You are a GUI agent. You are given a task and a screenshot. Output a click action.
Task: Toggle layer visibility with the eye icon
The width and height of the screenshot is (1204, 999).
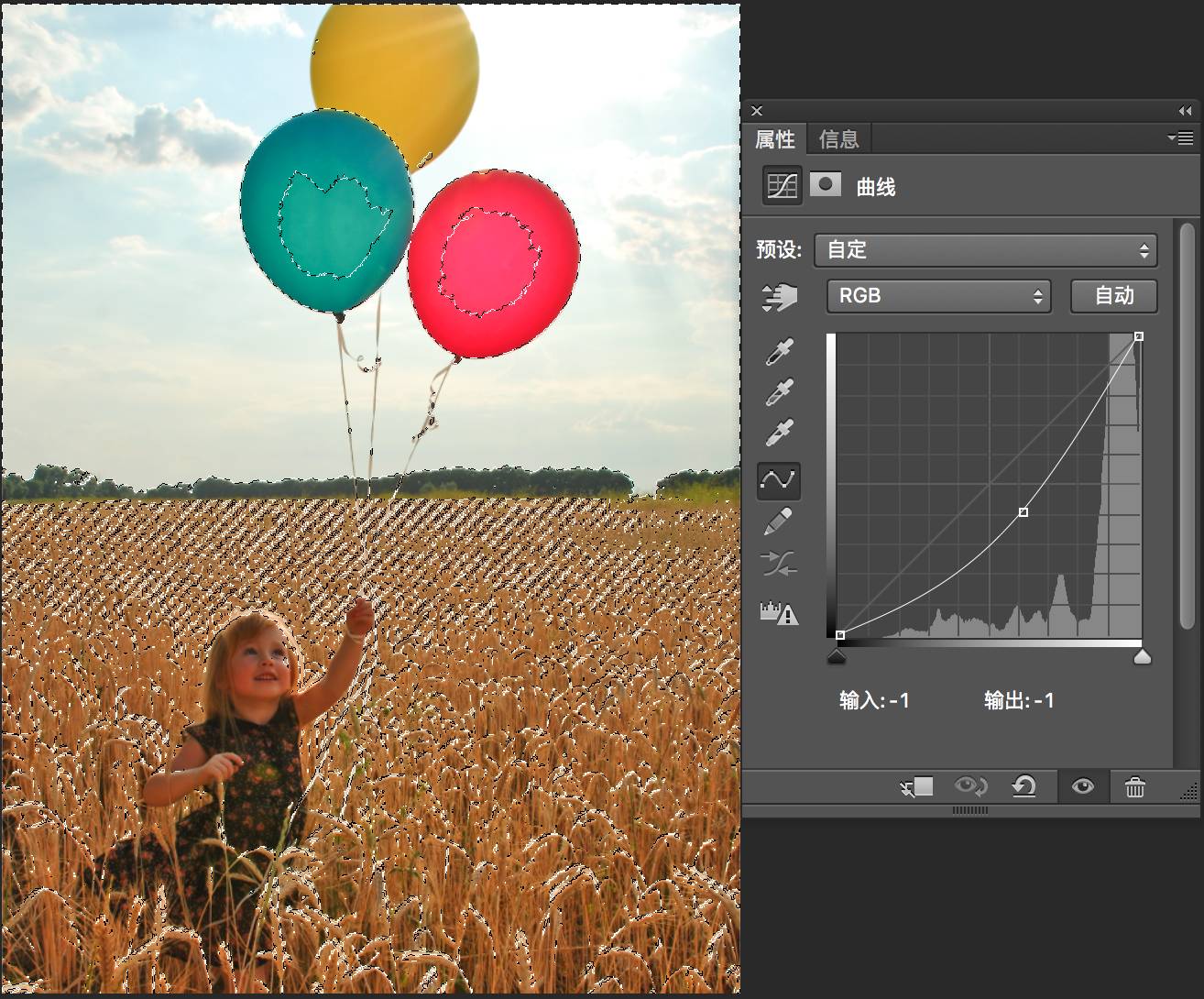point(1083,786)
